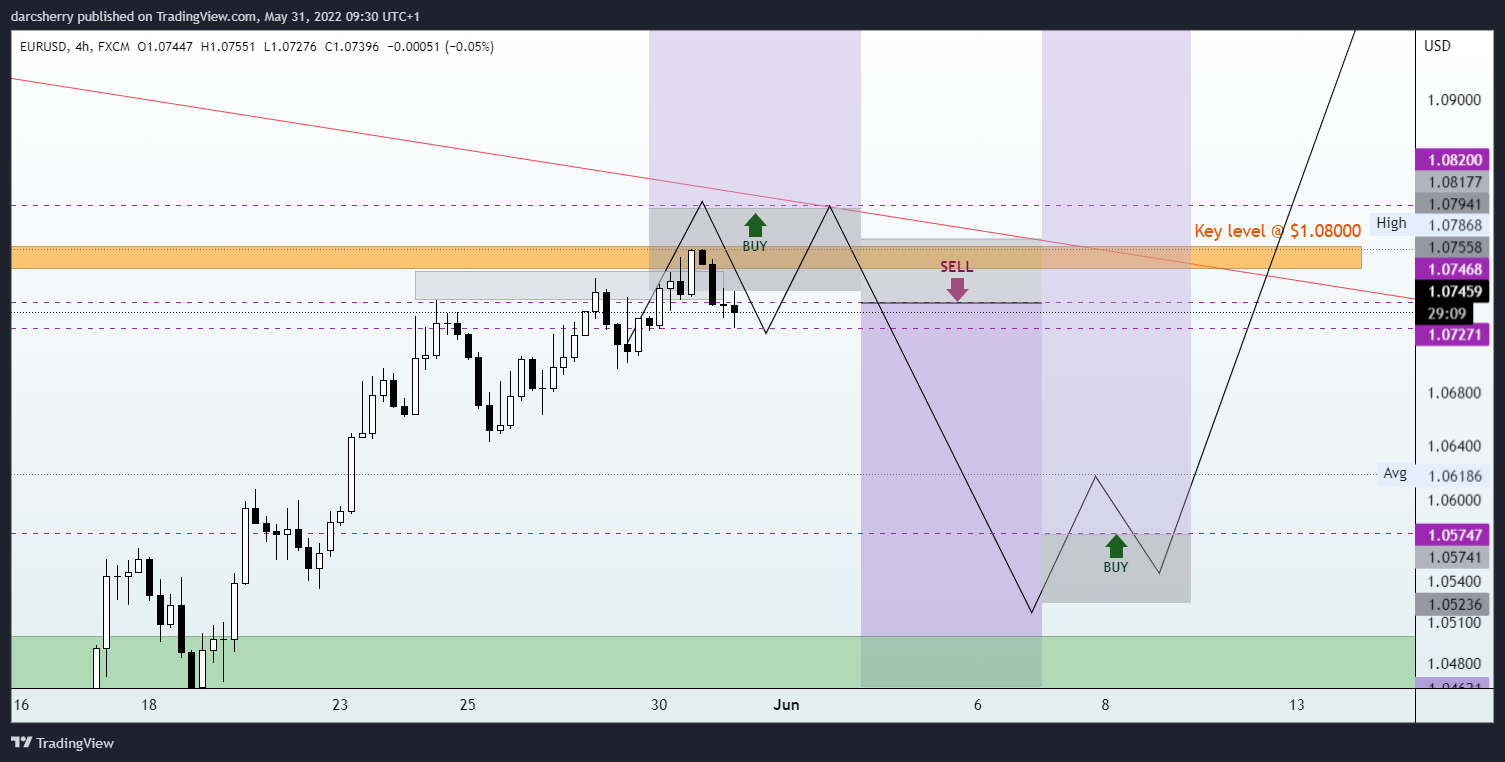1505x762 pixels.
Task: Click the USD currency label on price axis
Action: pos(1437,46)
